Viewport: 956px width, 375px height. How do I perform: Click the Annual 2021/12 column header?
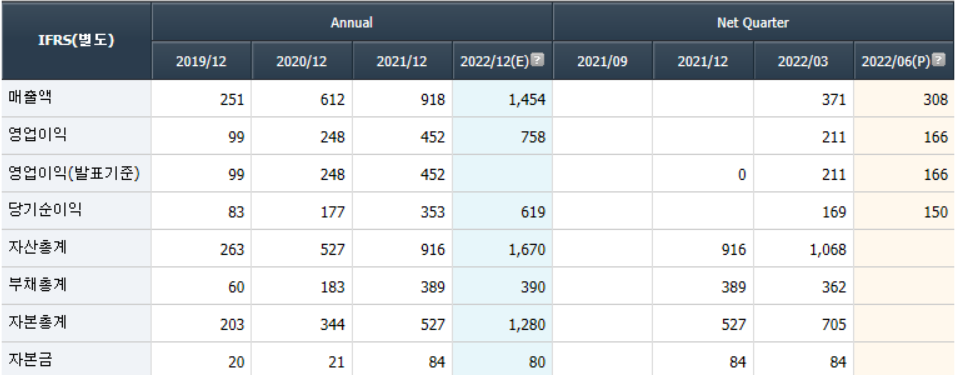[402, 62]
